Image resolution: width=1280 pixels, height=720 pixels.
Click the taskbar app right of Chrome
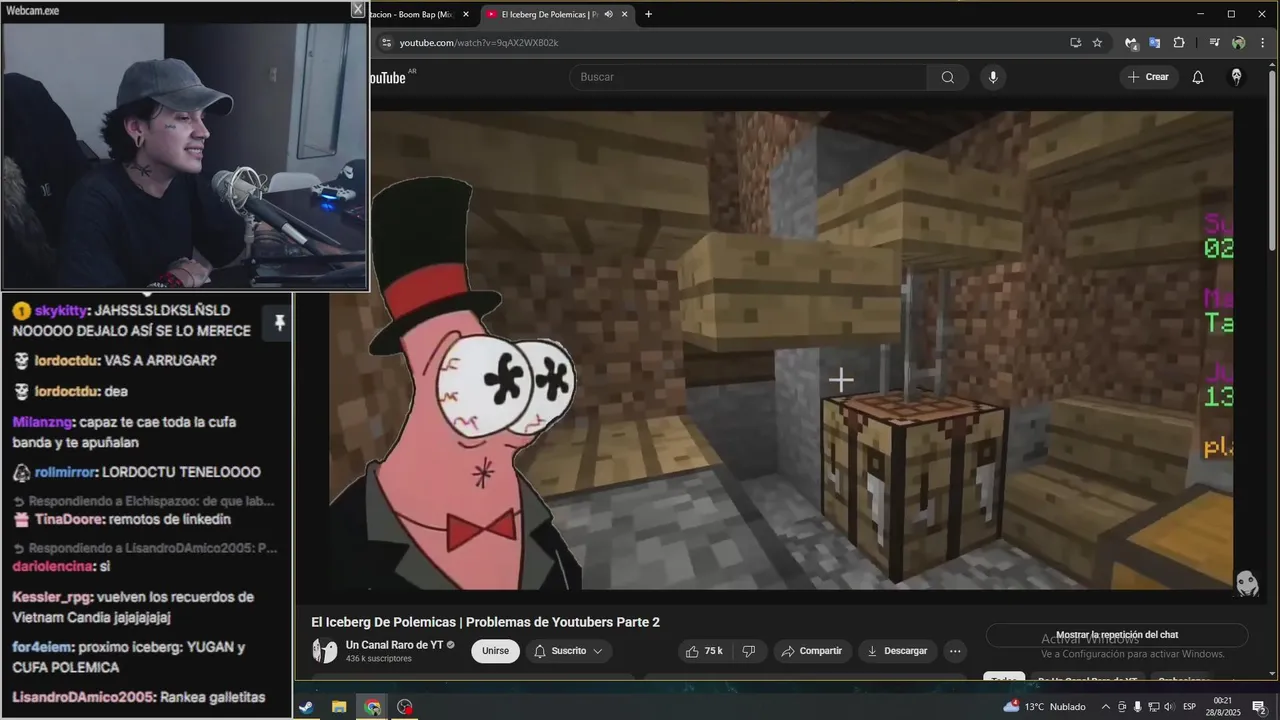click(405, 707)
